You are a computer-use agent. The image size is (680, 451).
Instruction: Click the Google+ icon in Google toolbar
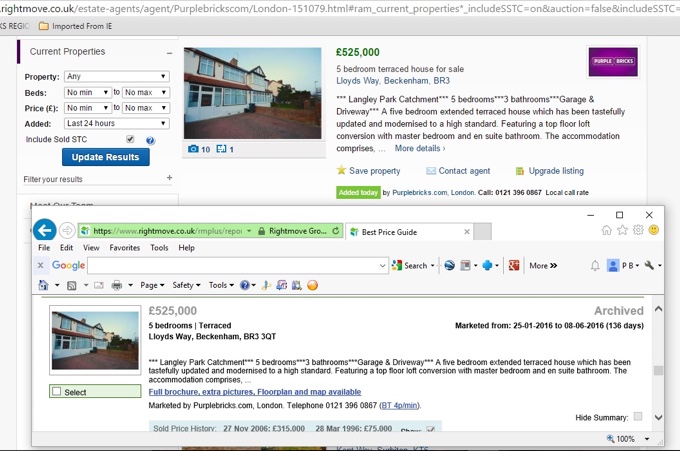coord(514,265)
